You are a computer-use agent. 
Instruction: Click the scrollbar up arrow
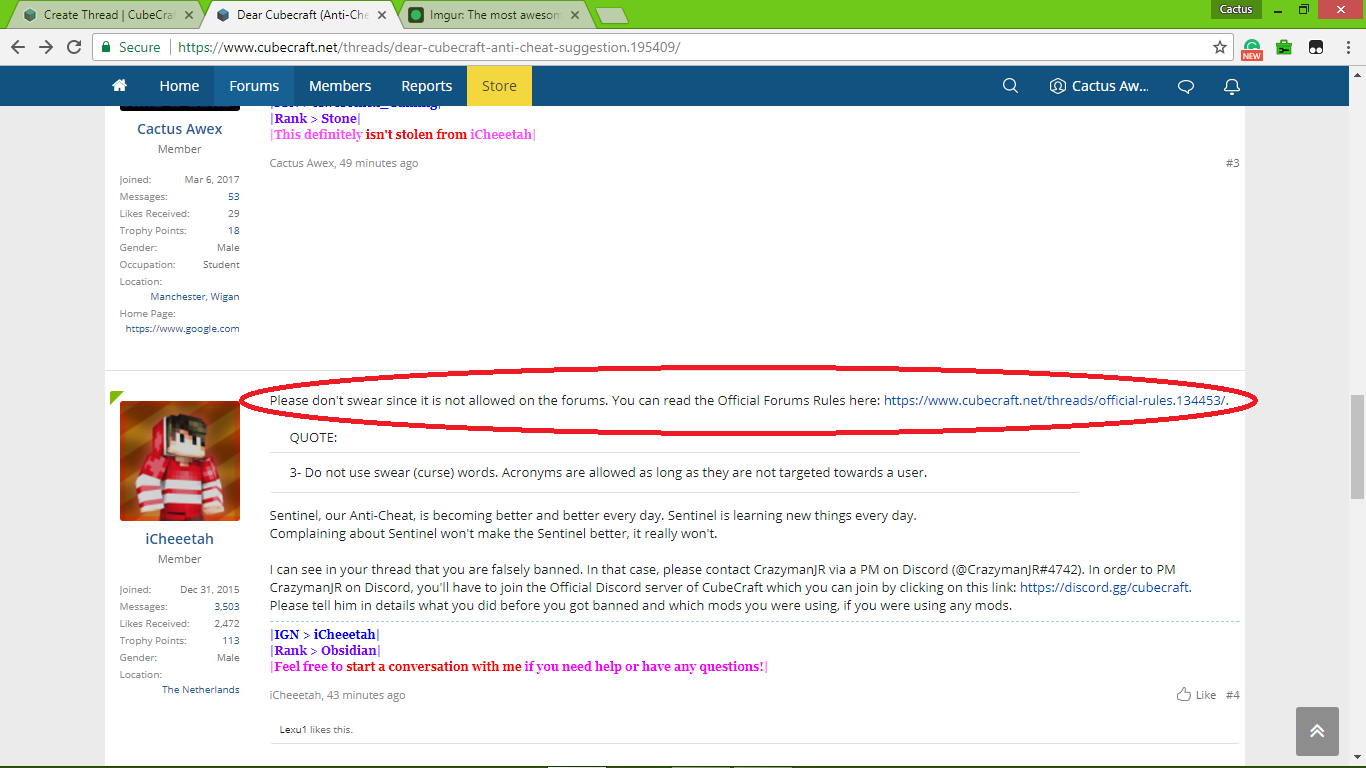(x=1357, y=74)
